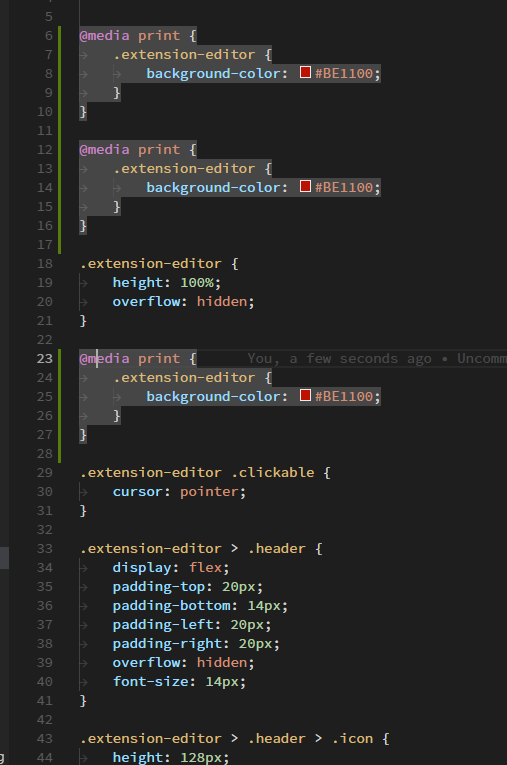Click the git blame annotation on line 23
Viewport: 507px width, 765px height.
377,359
